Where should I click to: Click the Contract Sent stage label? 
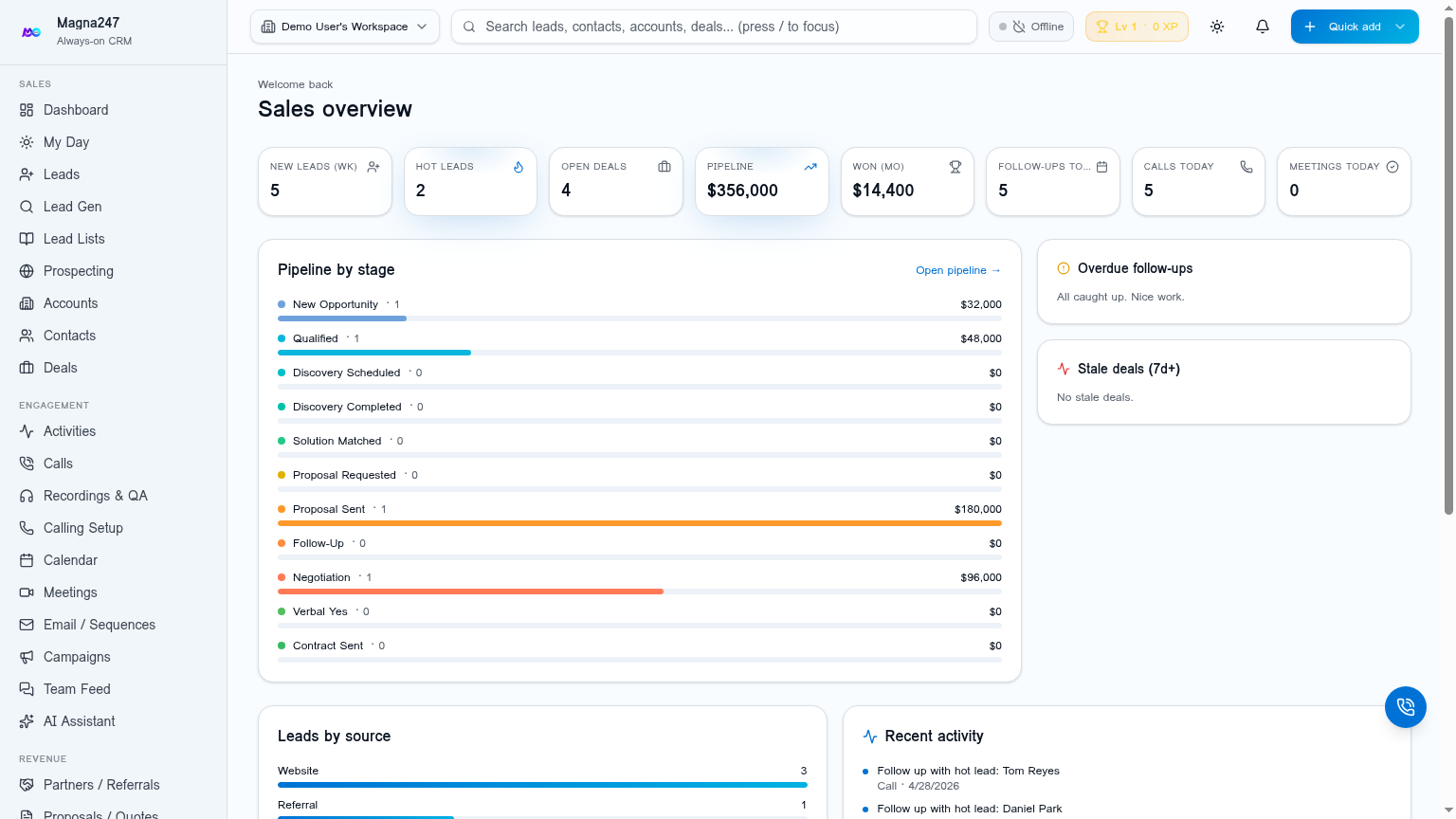tap(328, 646)
